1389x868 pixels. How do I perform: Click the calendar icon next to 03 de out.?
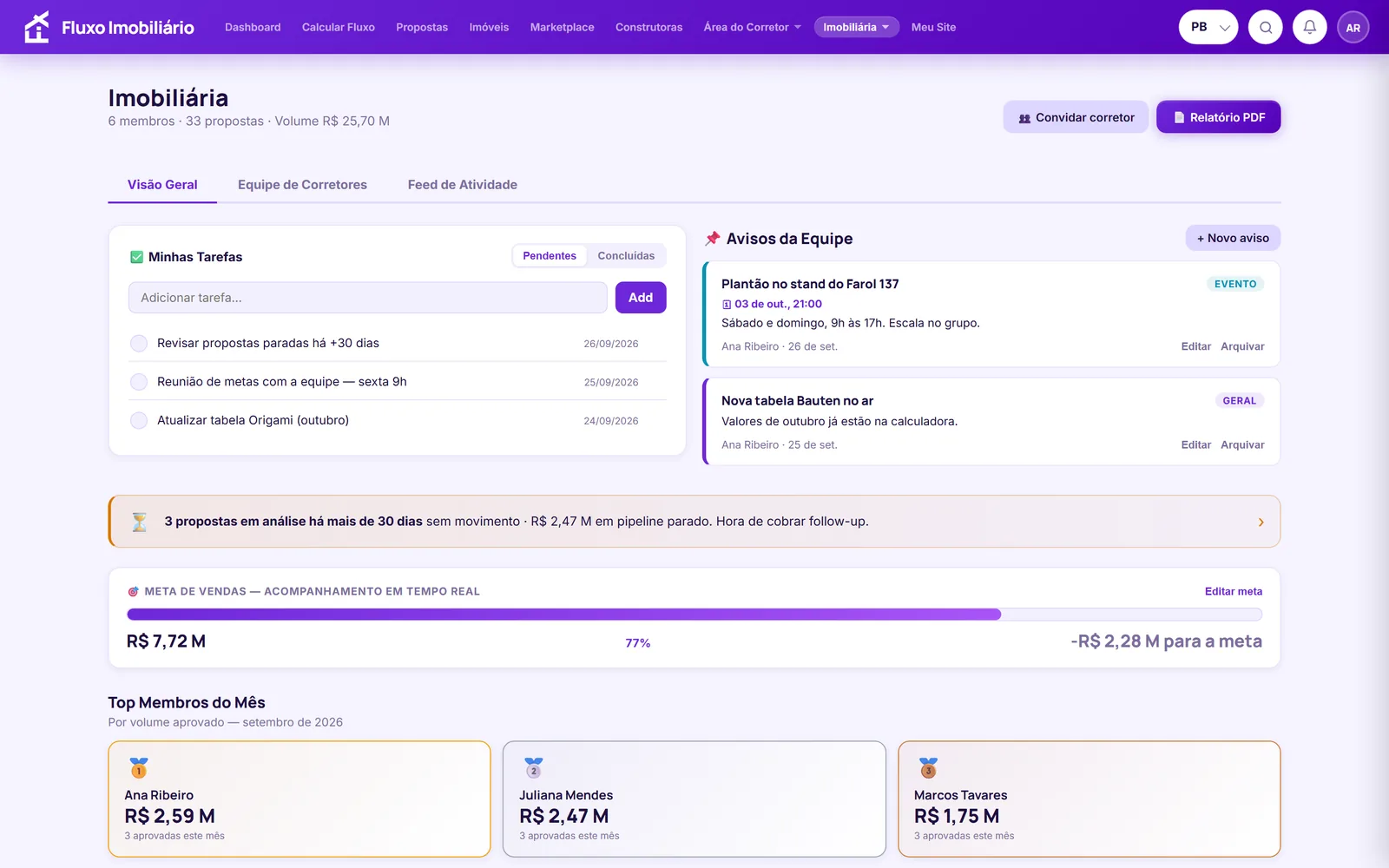coord(727,305)
